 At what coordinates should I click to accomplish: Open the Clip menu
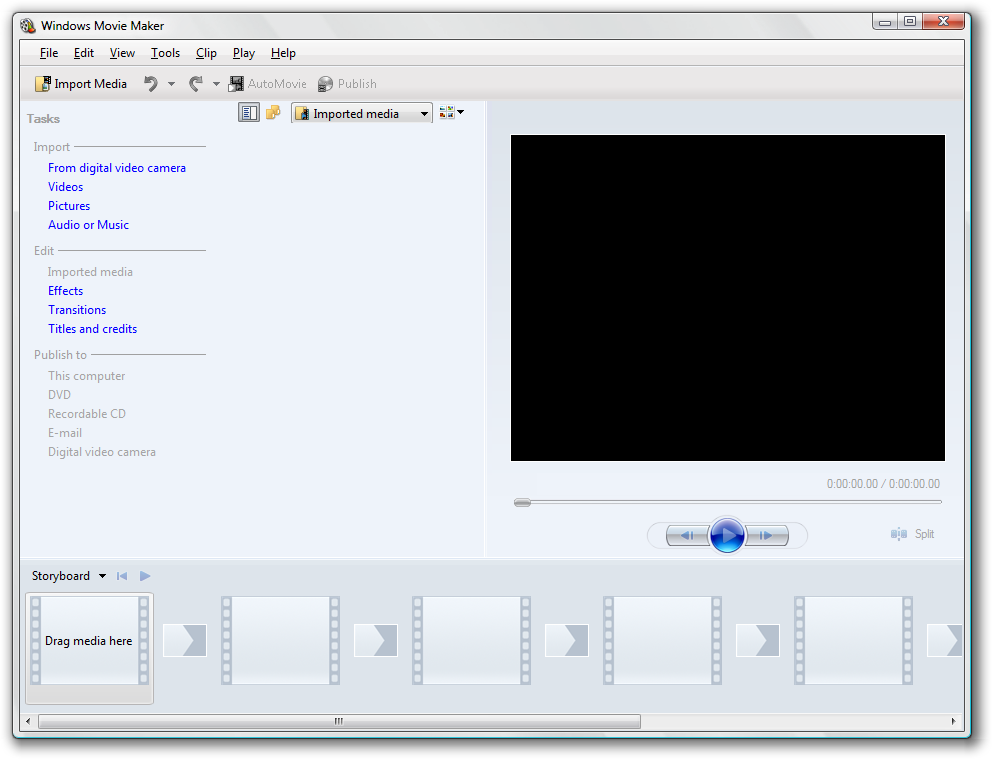[x=206, y=53]
